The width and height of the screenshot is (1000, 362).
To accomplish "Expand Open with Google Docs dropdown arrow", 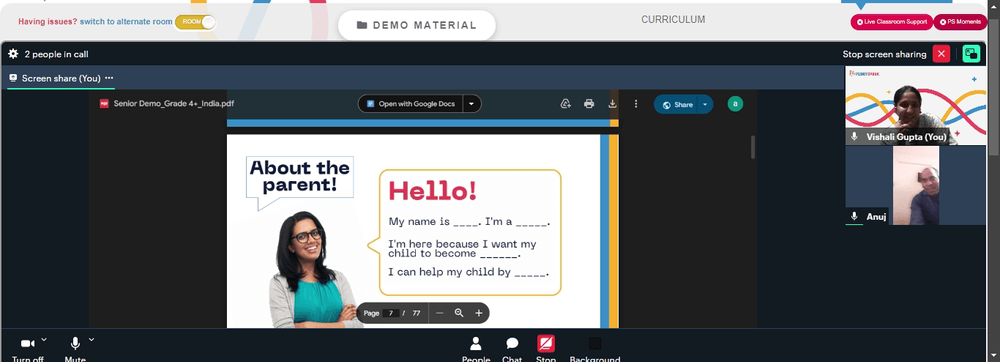I will coord(471,104).
